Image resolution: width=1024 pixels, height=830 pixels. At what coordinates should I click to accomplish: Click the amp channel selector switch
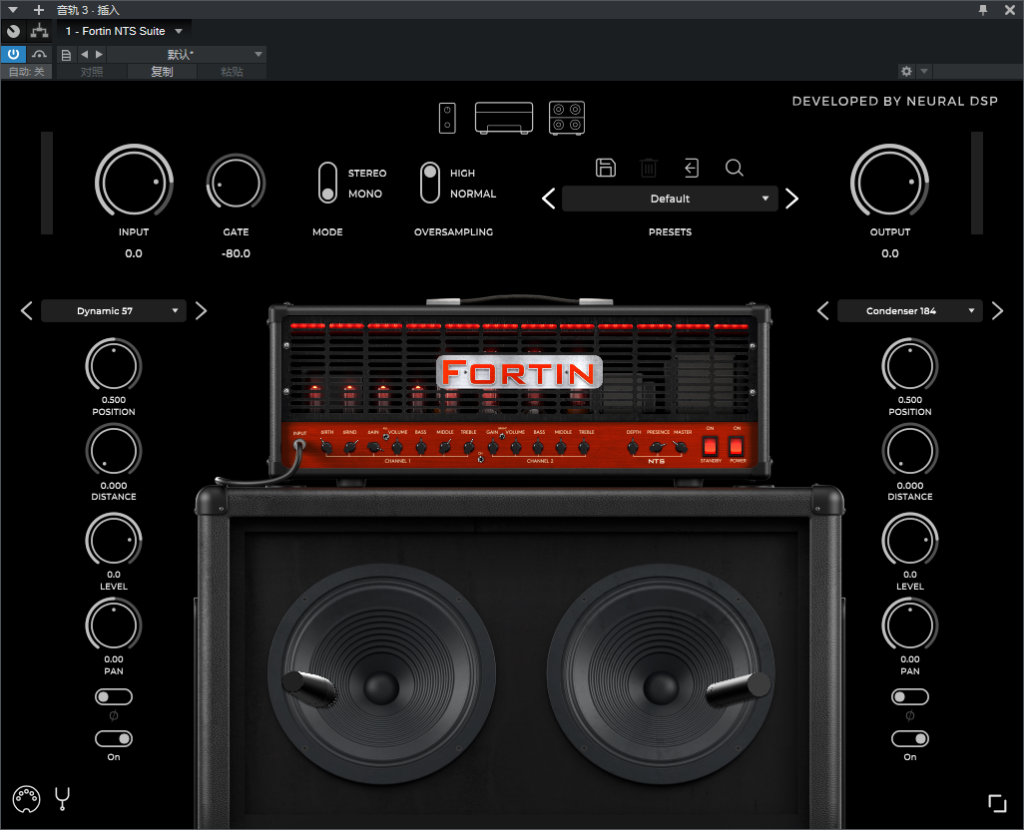(x=481, y=458)
